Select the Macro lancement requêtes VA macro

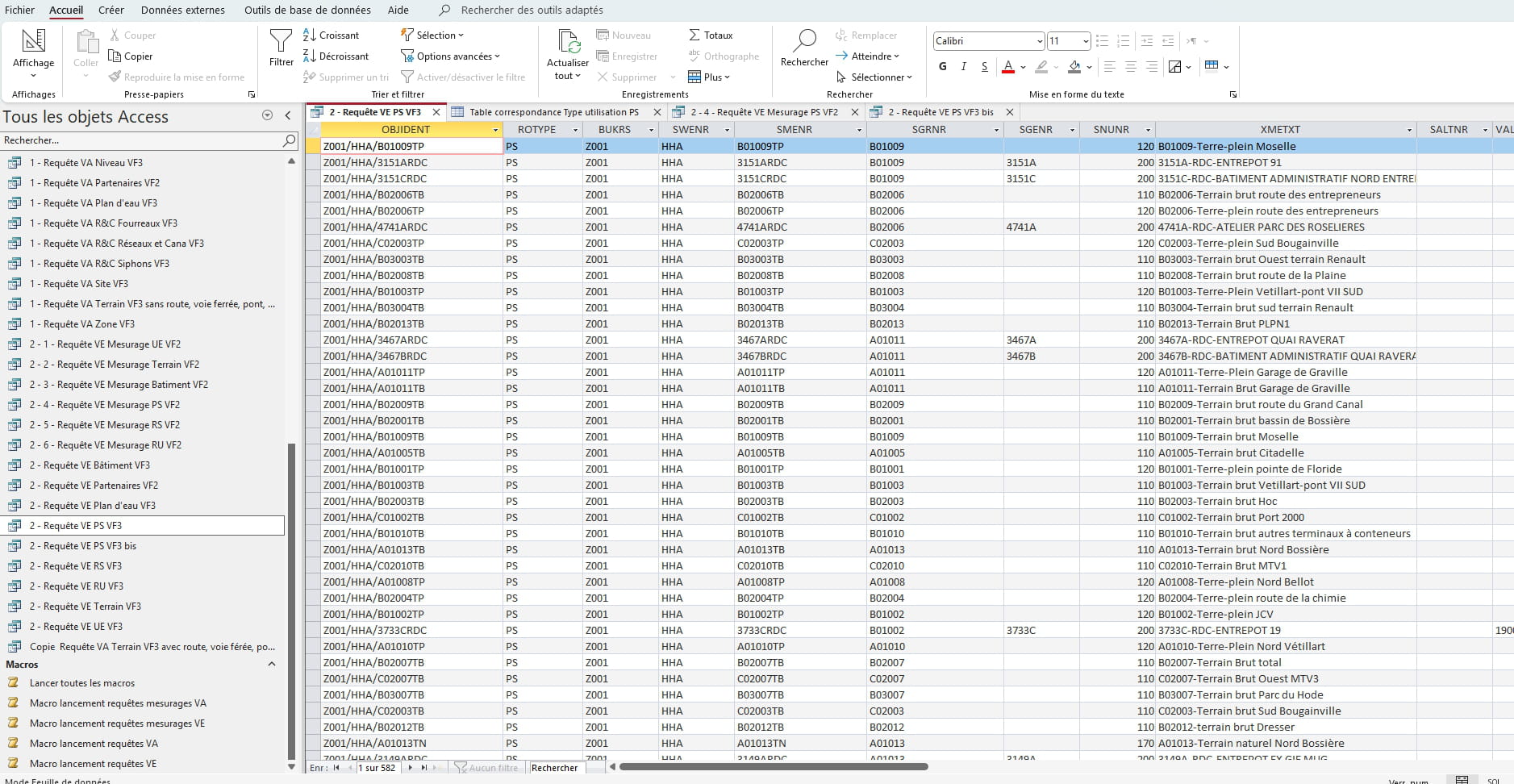(94, 744)
